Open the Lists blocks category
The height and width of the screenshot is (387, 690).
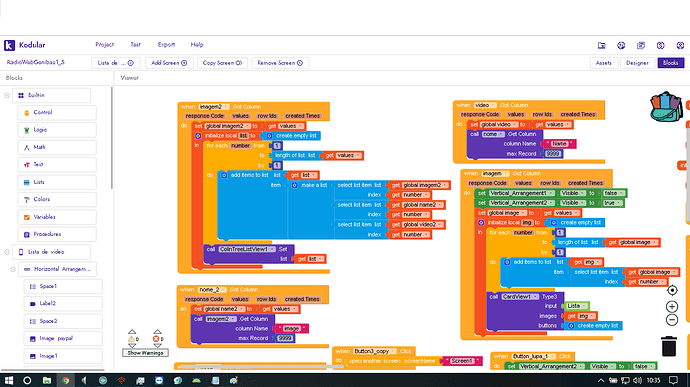(x=57, y=182)
